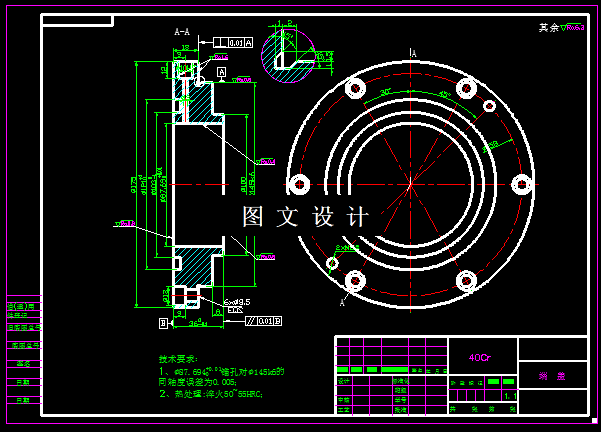601x432 pixels.
Task: Click the small threaded hole beside 45° dimension
Action: click(489, 106)
